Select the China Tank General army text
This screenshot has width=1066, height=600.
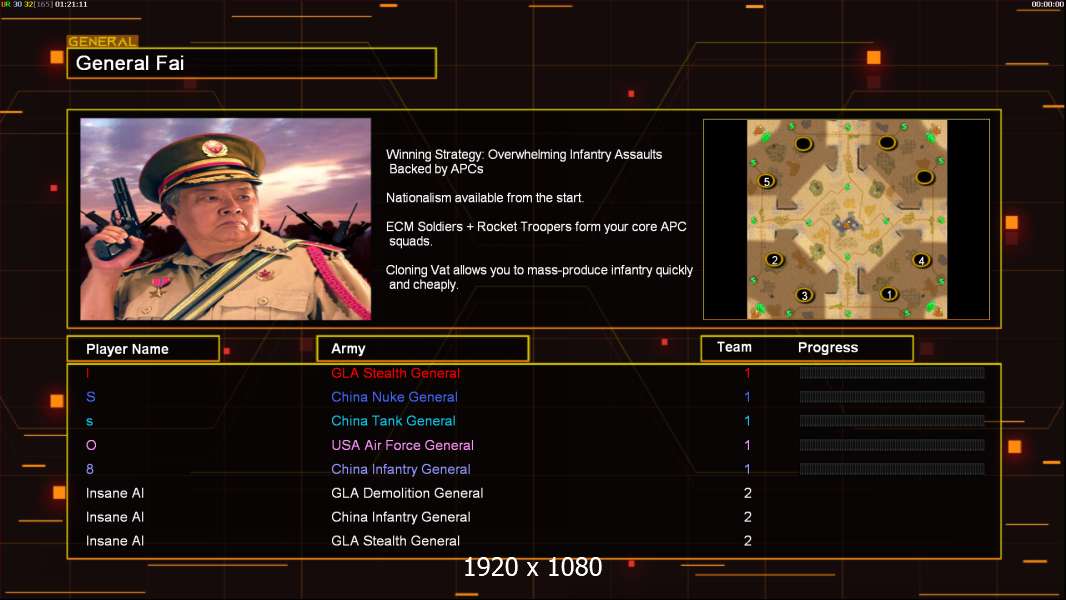tap(393, 421)
